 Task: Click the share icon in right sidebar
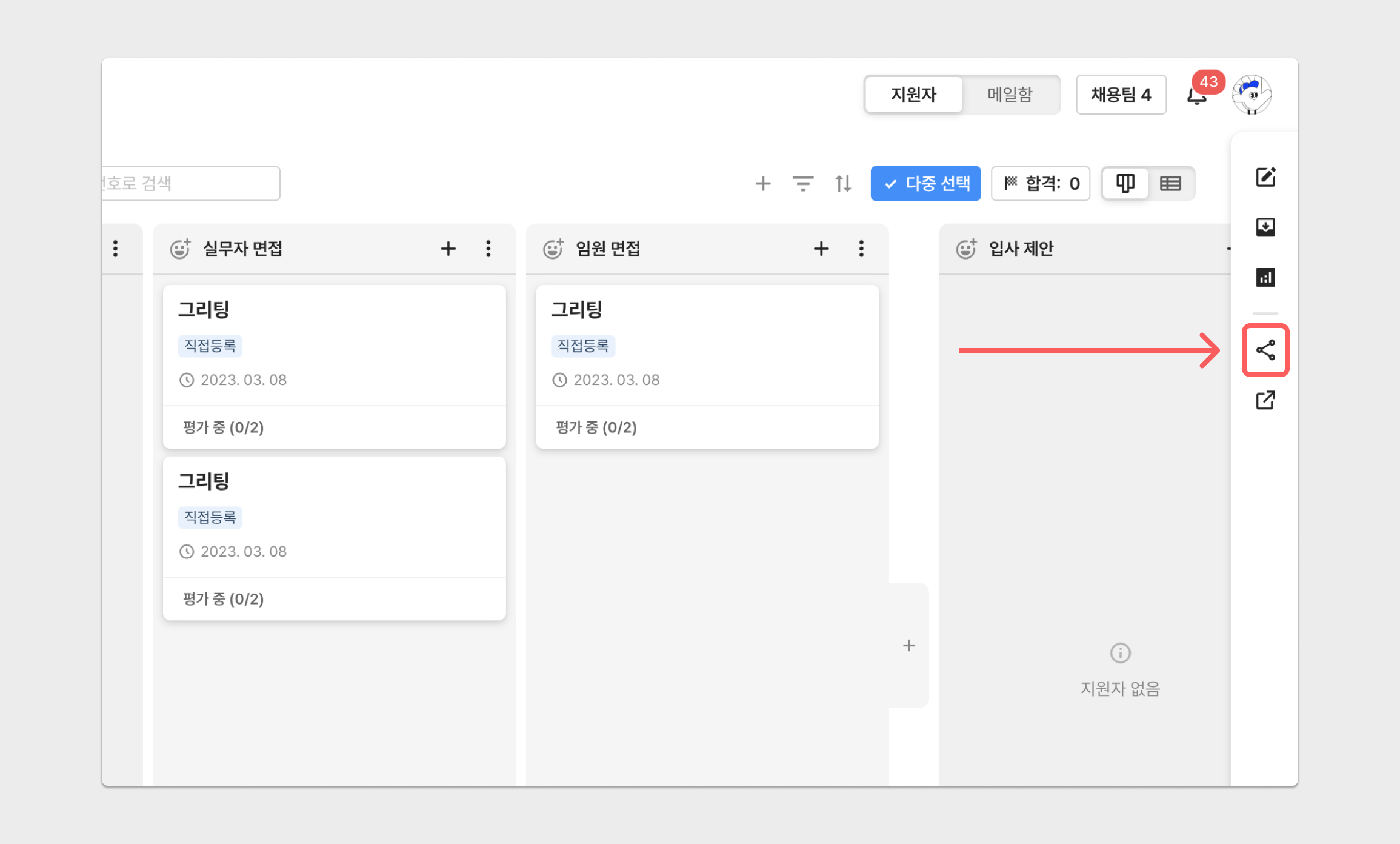click(1265, 350)
